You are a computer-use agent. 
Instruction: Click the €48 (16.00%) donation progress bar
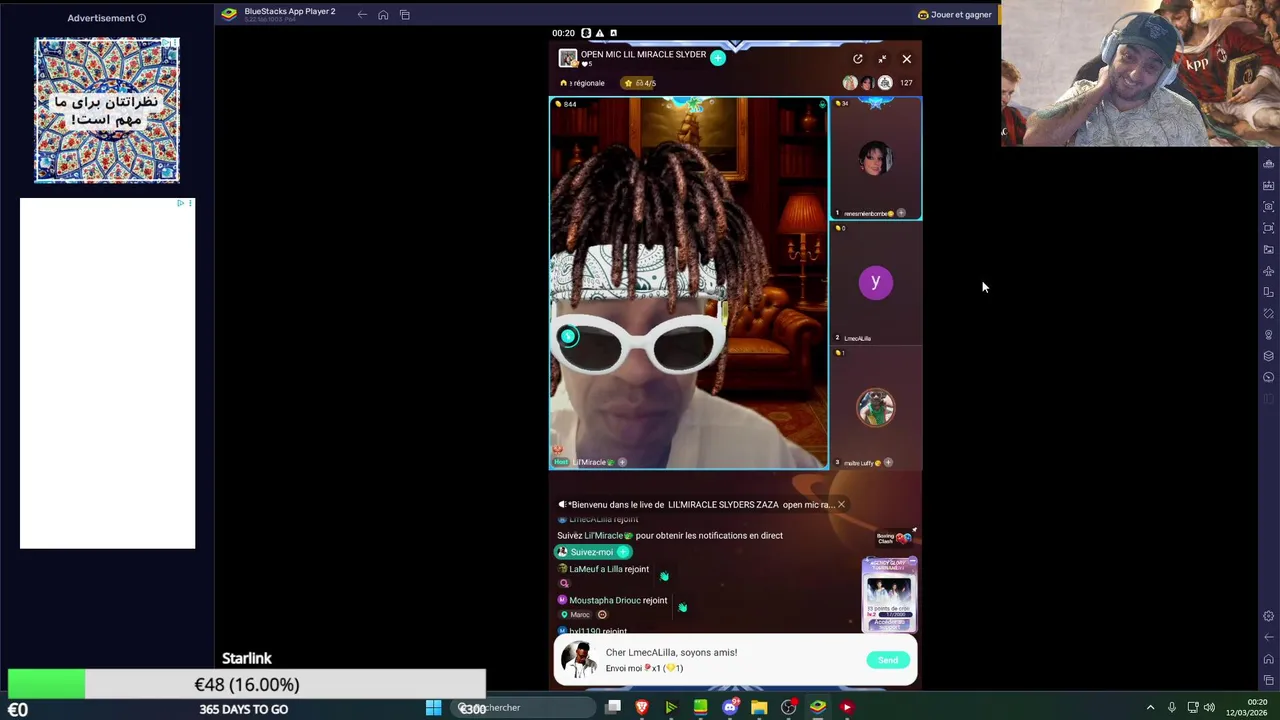point(247,685)
